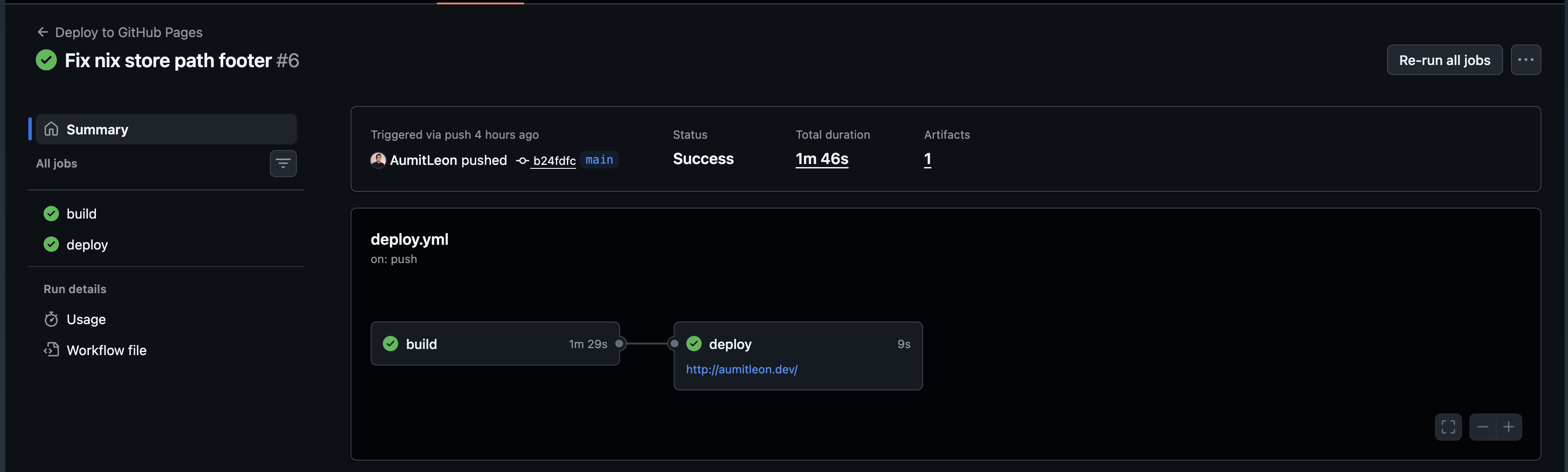Click the green success check next to title
Image resolution: width=1568 pixels, height=472 pixels.
click(x=46, y=60)
